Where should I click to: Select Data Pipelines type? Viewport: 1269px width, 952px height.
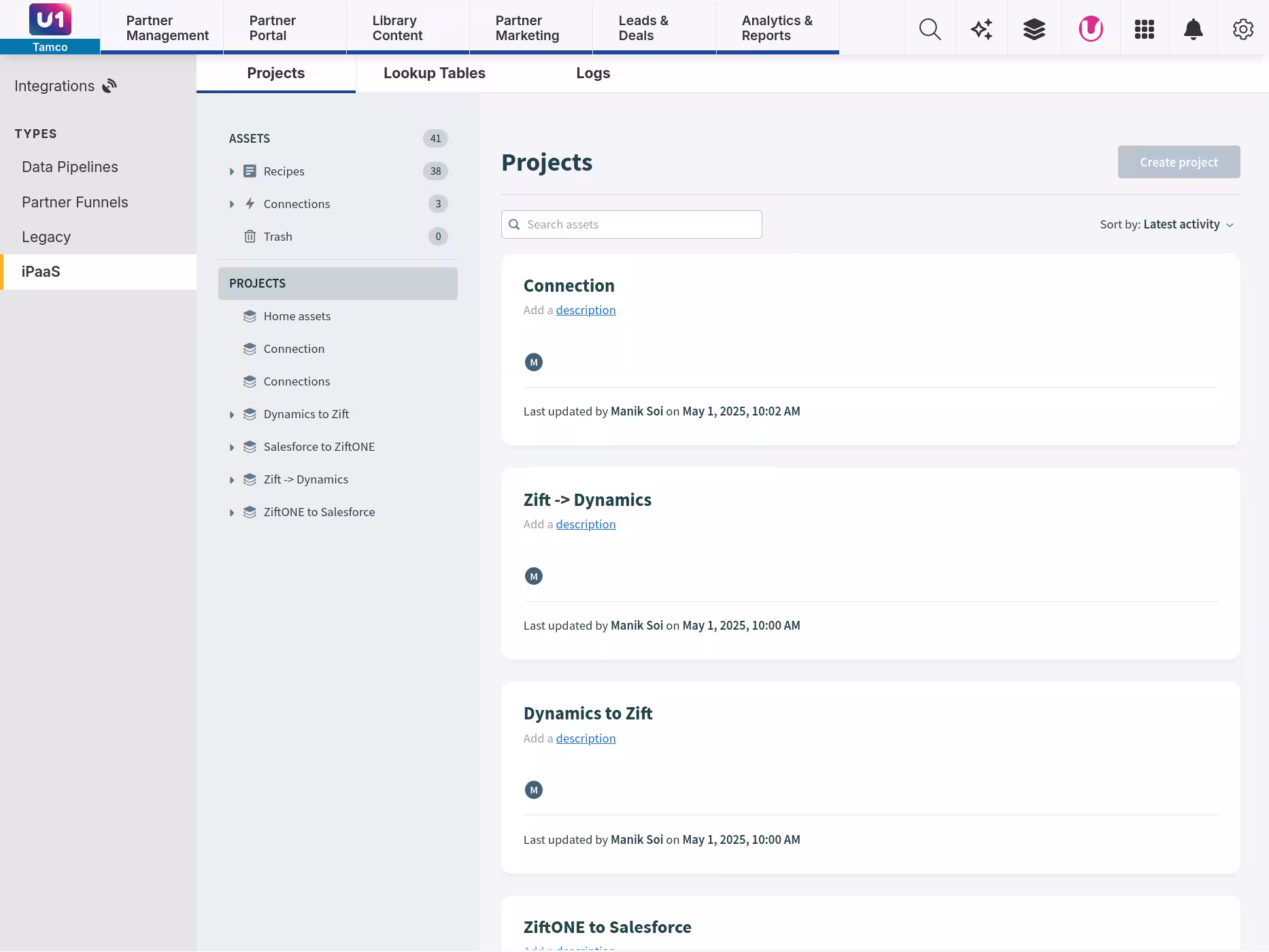click(x=70, y=167)
